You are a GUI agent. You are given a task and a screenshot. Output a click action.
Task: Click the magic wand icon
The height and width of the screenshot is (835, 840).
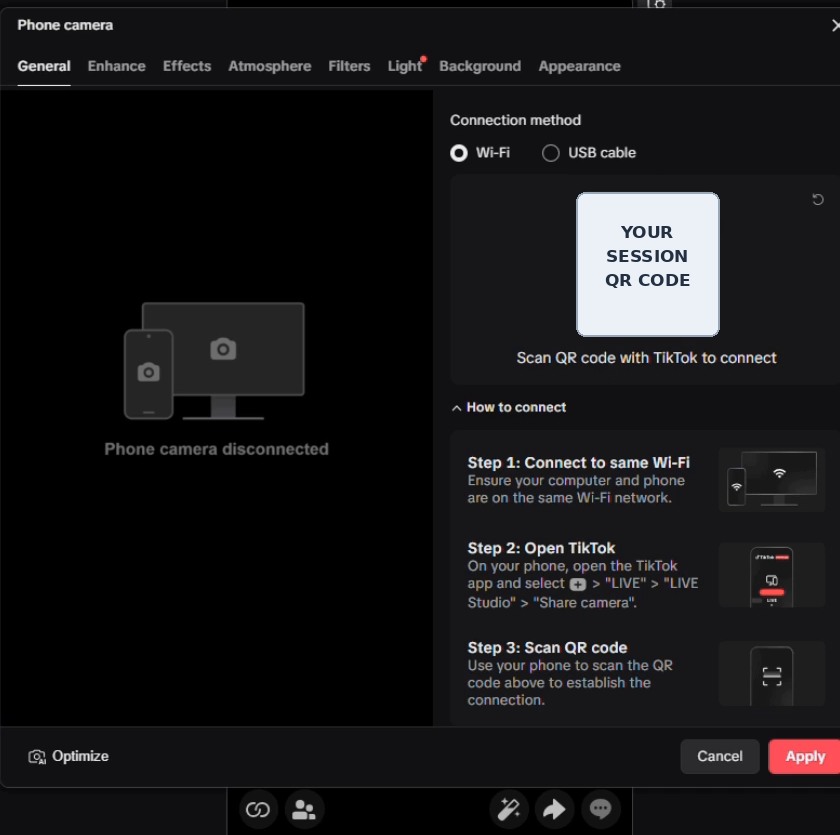[508, 809]
